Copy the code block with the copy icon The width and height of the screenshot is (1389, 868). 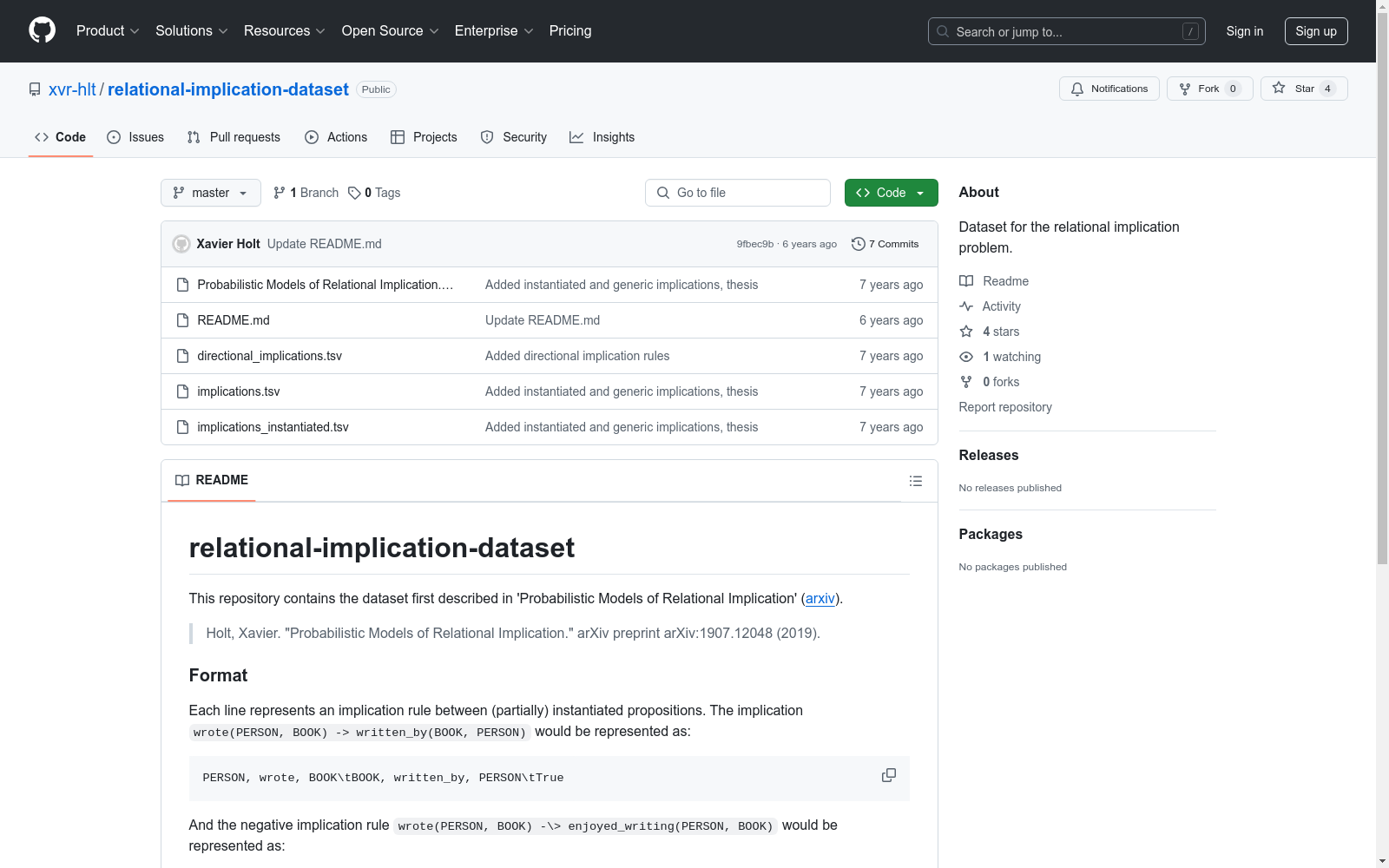pos(889,775)
